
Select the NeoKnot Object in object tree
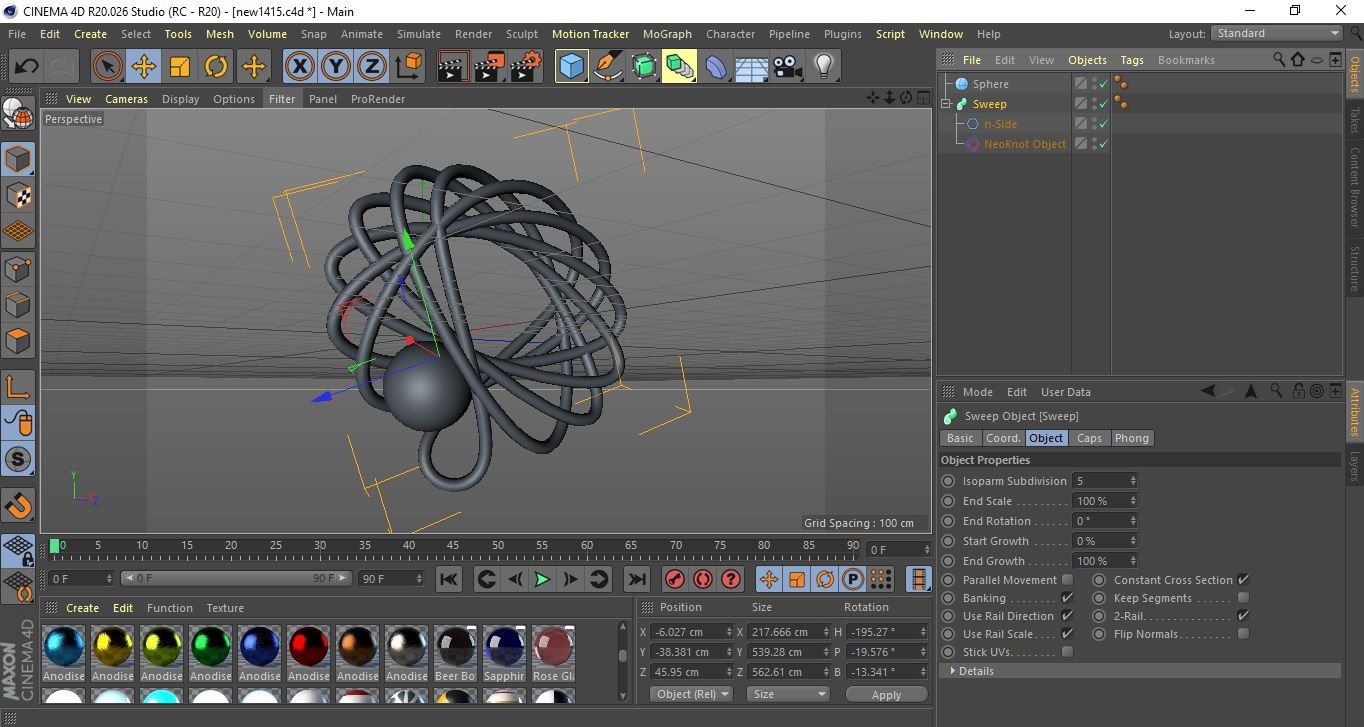pos(1024,144)
